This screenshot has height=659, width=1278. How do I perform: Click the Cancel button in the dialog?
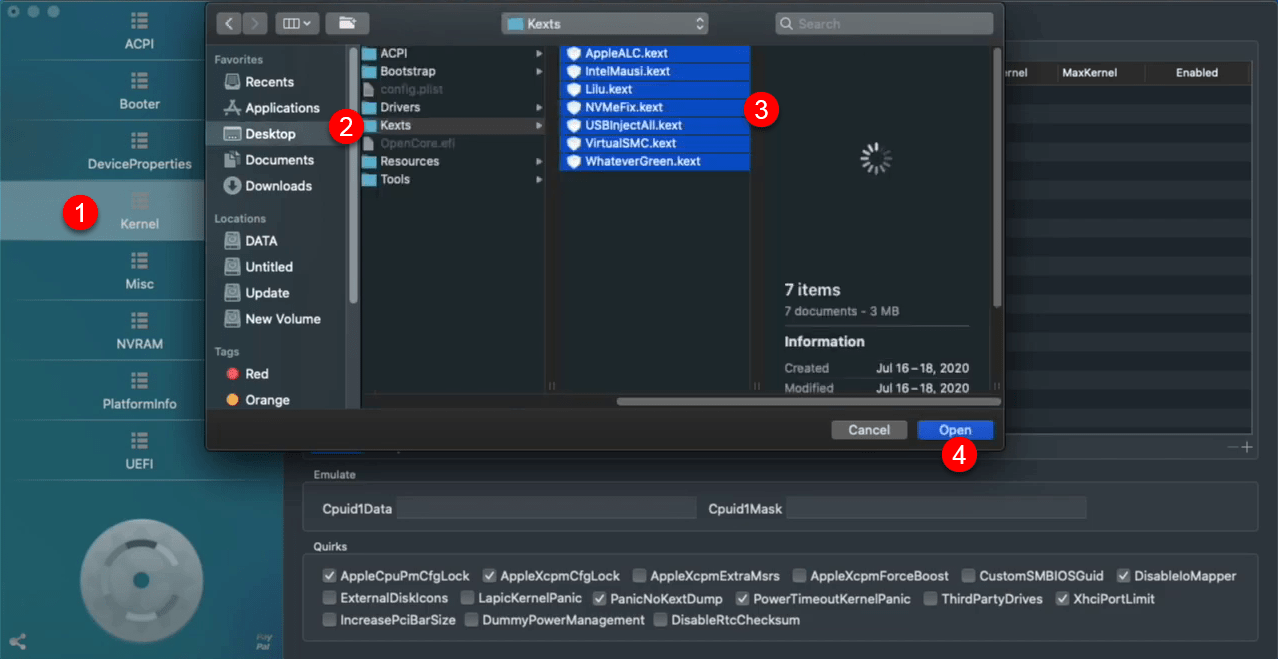point(869,430)
